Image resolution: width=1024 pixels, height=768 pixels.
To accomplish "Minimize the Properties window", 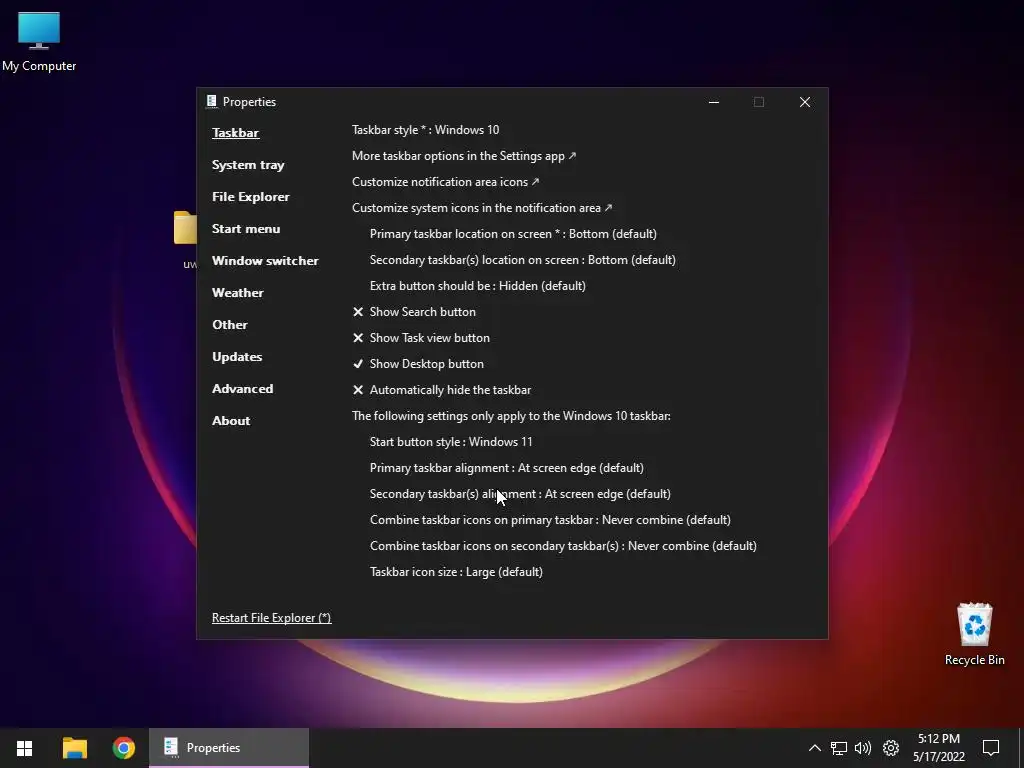I will (714, 102).
